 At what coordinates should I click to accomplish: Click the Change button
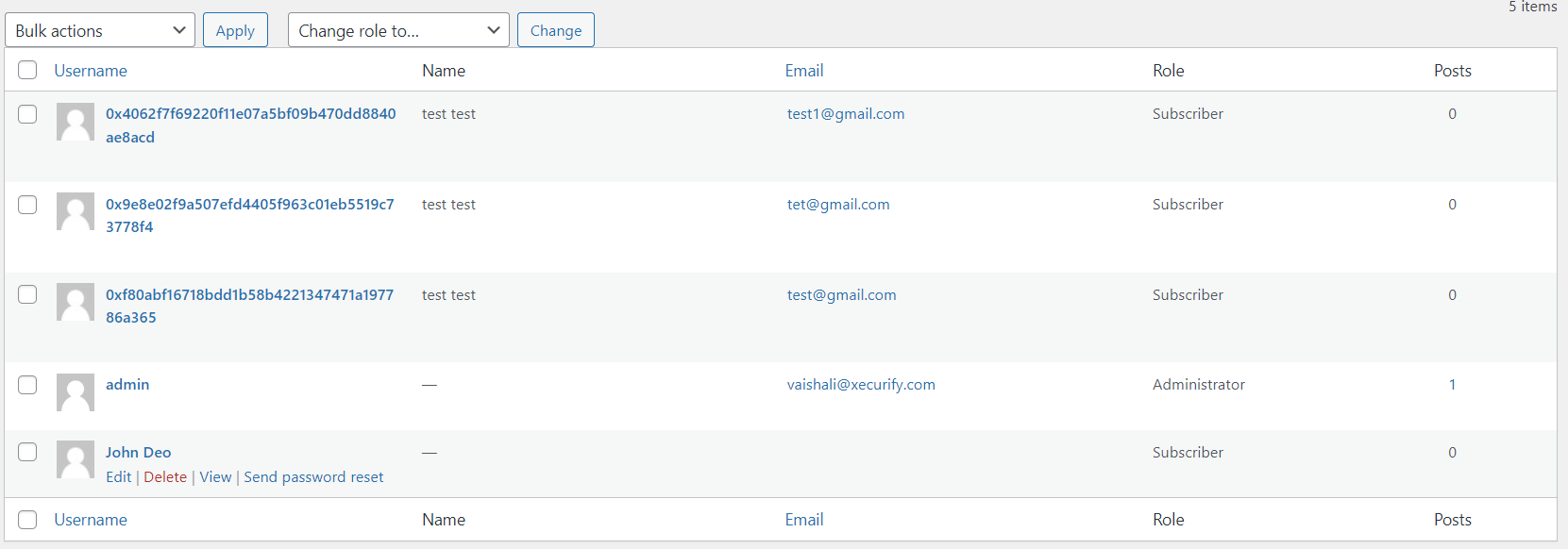coord(556,30)
